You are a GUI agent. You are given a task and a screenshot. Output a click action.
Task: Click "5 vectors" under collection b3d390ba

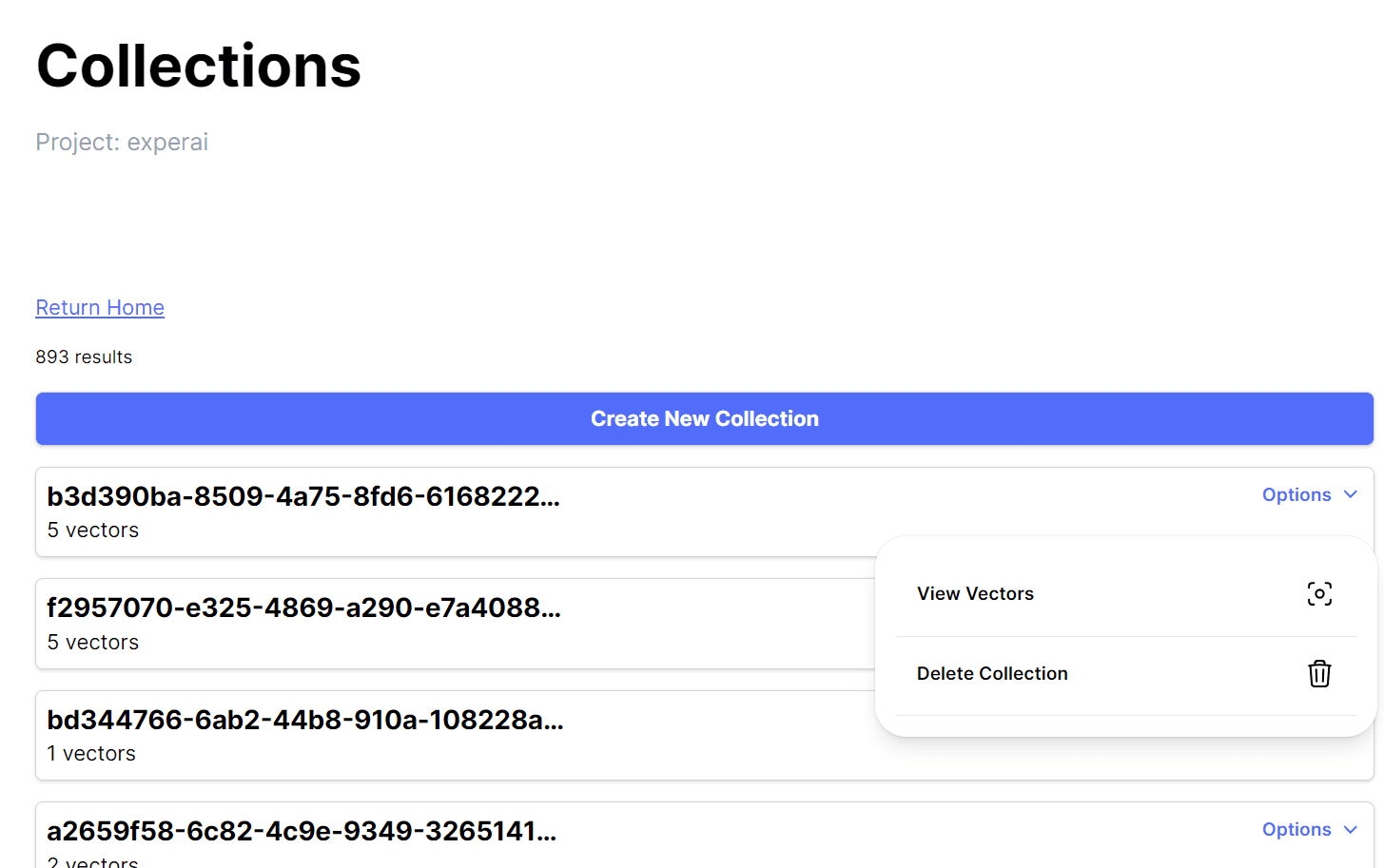pos(93,530)
